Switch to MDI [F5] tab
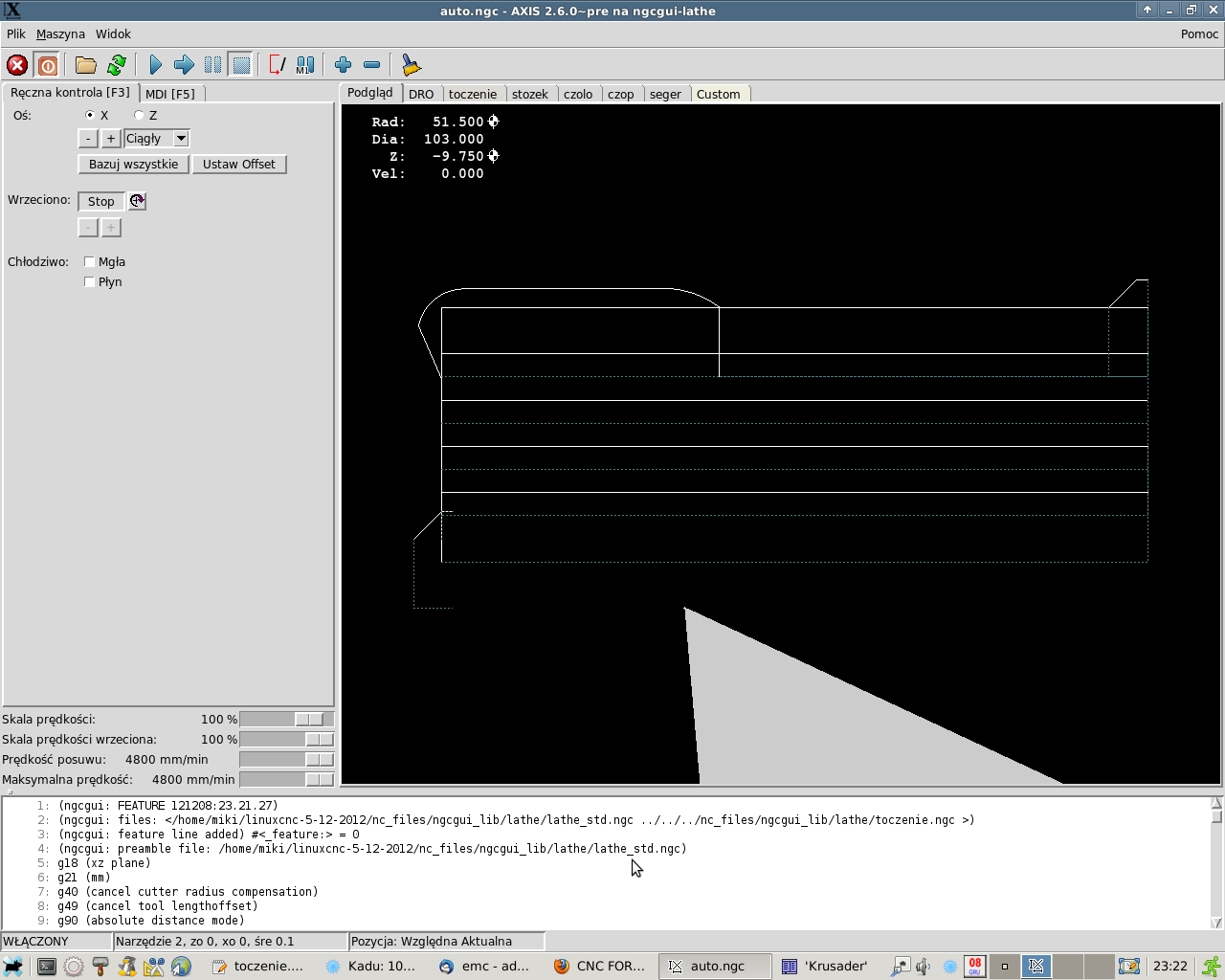The image size is (1225, 980). click(x=170, y=94)
